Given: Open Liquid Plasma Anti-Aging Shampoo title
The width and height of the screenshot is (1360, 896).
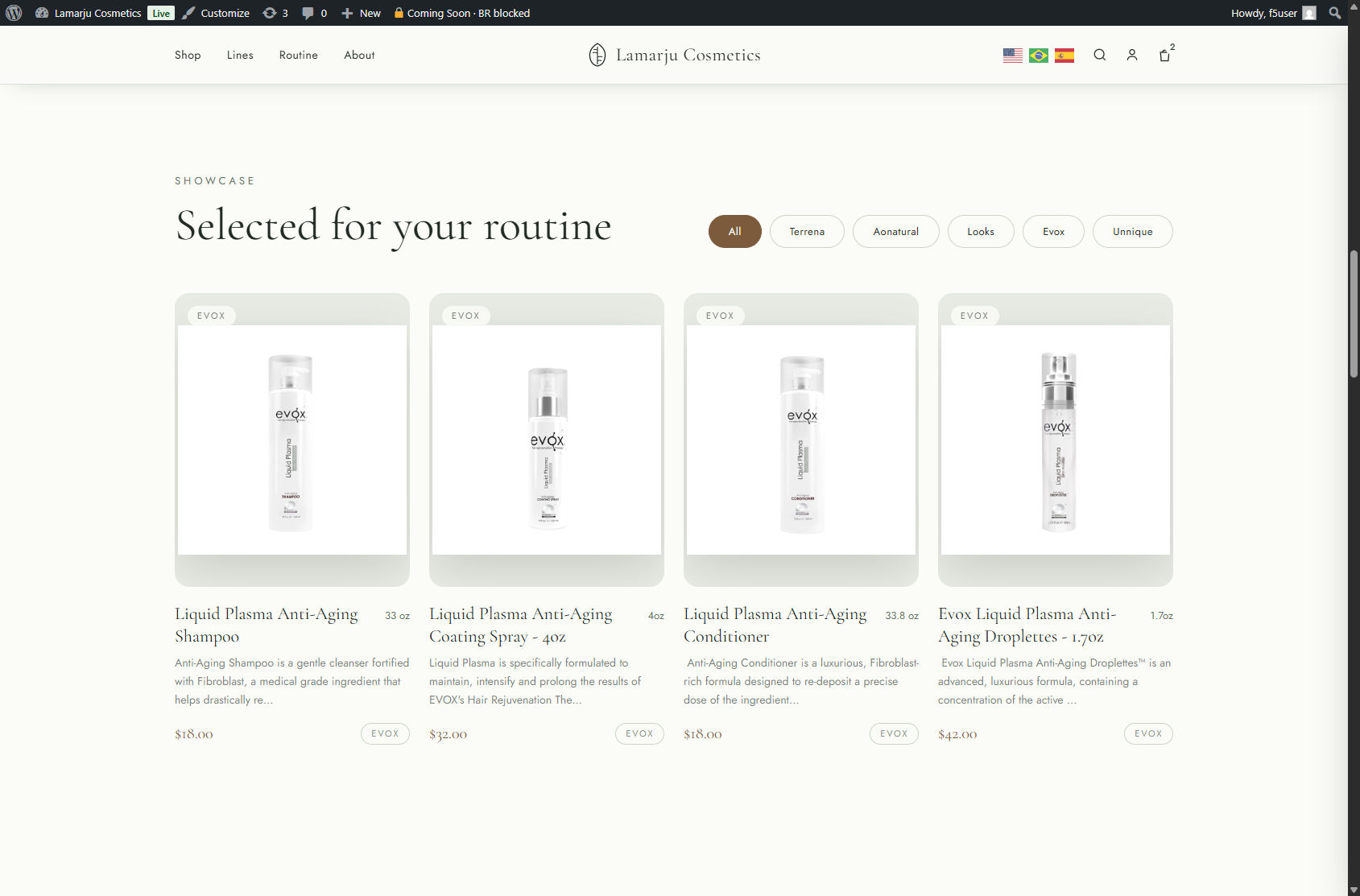Looking at the screenshot, I should pyautogui.click(x=267, y=625).
